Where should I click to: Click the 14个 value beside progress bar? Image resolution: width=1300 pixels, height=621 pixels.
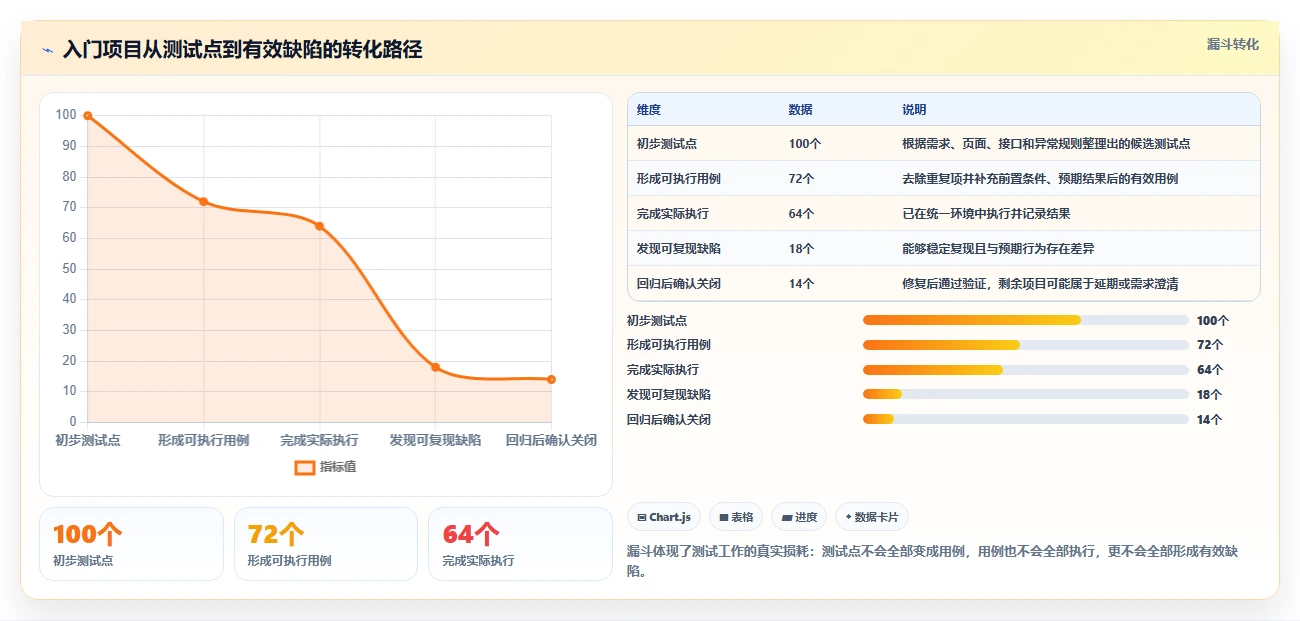click(x=1209, y=420)
